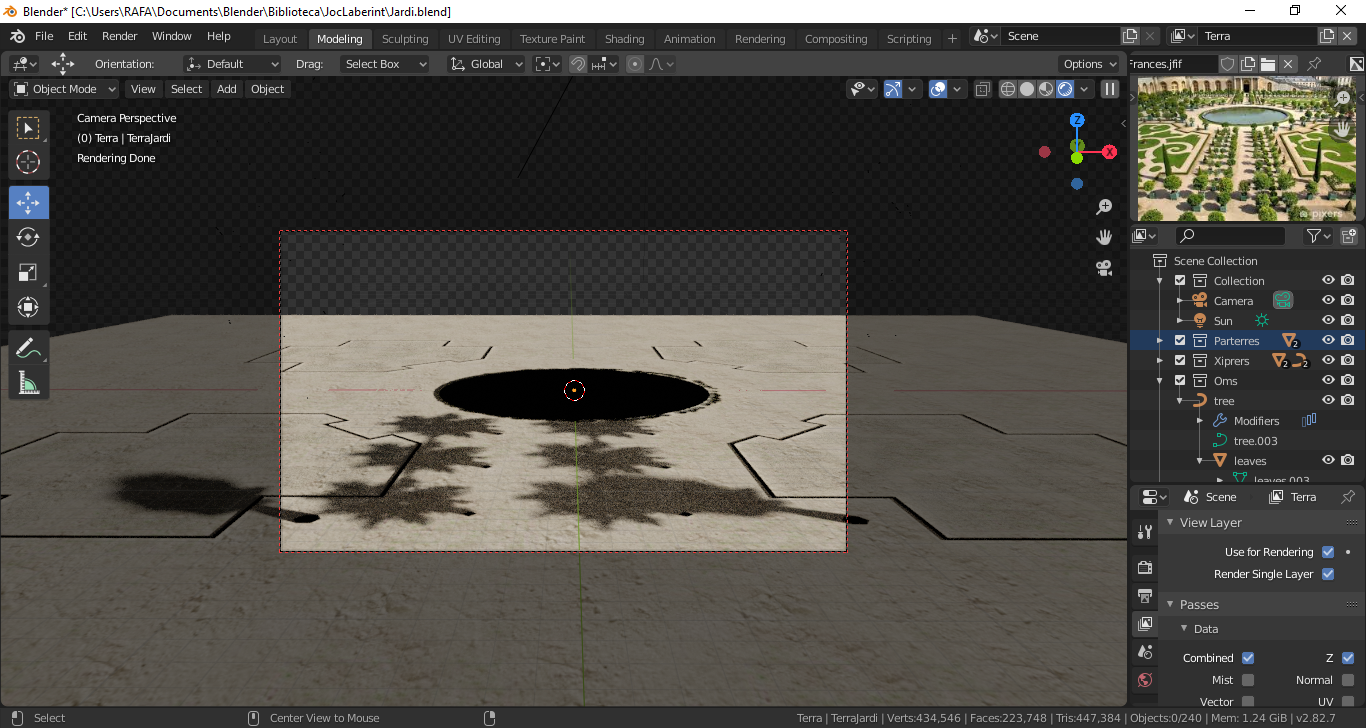
Task: Collapse the Passes panel section
Action: [x=1198, y=604]
